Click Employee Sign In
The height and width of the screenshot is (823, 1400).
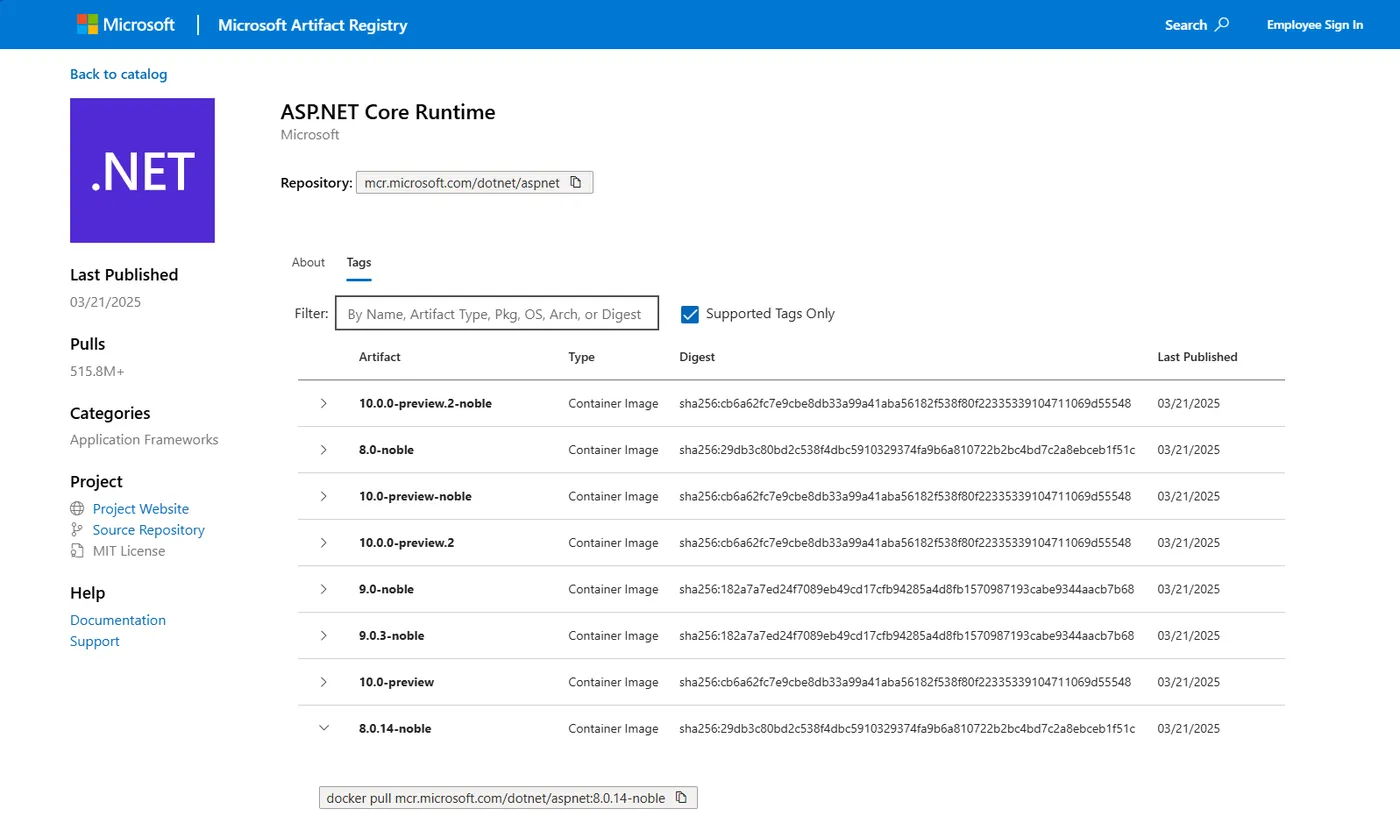coord(1314,24)
